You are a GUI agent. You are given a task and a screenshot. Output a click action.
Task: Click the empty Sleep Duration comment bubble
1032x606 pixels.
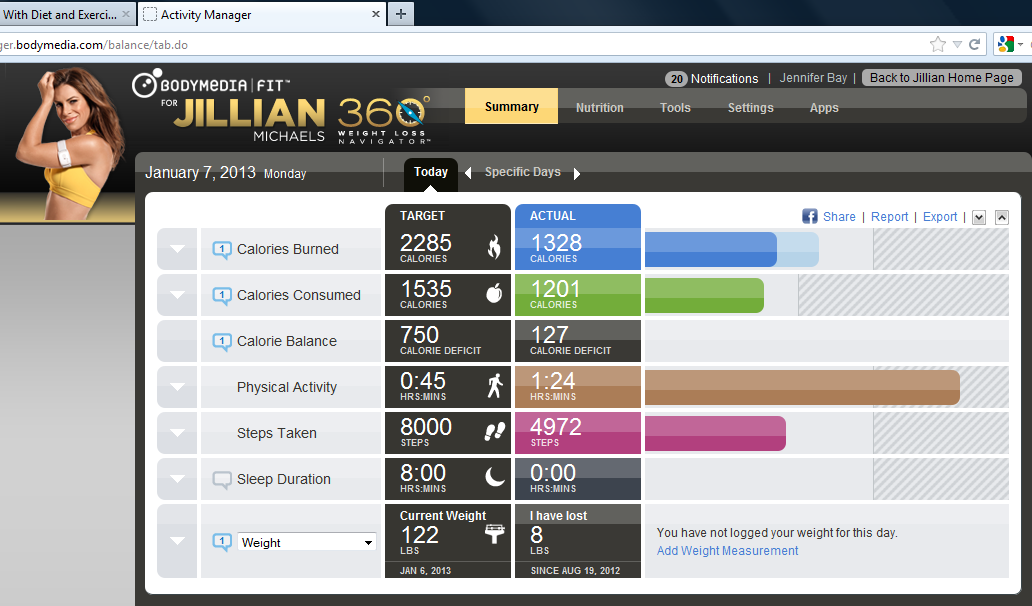click(222, 480)
